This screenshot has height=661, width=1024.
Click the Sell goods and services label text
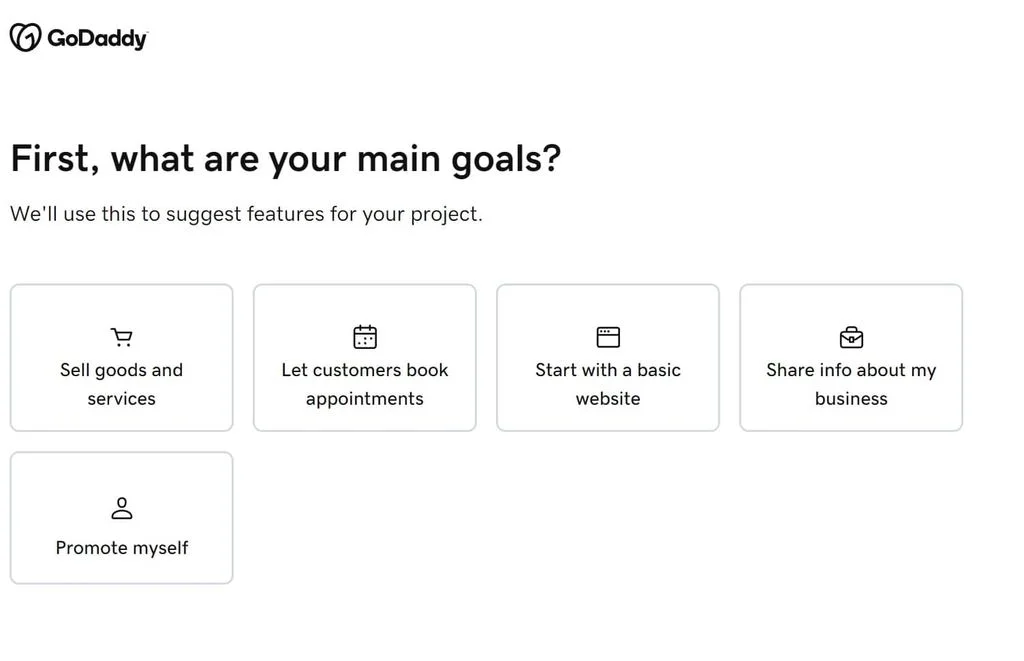tap(121, 384)
